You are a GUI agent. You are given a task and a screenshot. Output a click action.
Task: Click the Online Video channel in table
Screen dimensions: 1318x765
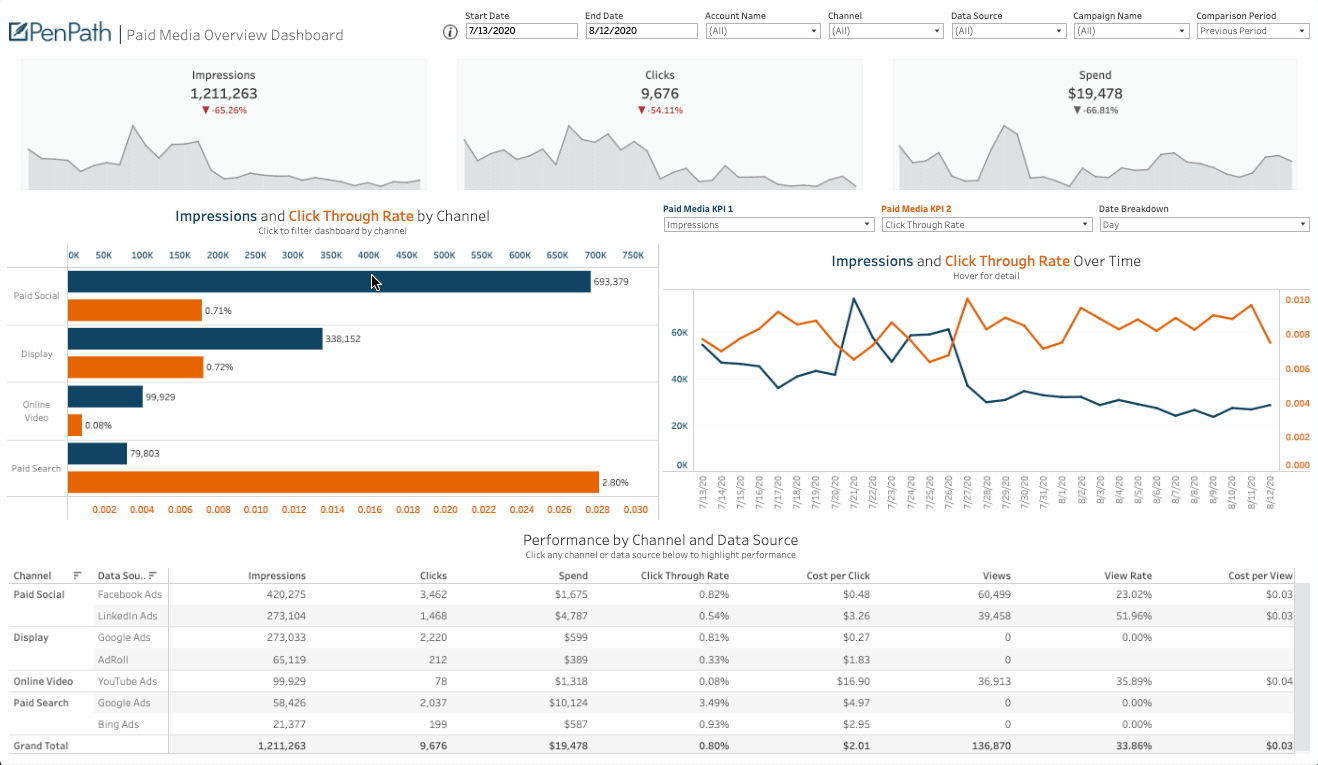(43, 681)
